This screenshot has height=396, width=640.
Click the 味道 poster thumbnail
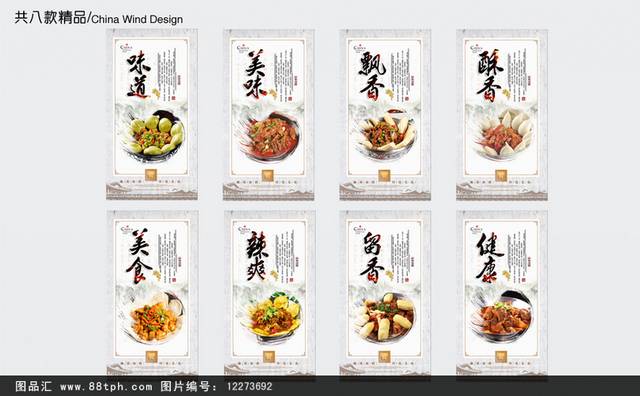click(x=152, y=114)
